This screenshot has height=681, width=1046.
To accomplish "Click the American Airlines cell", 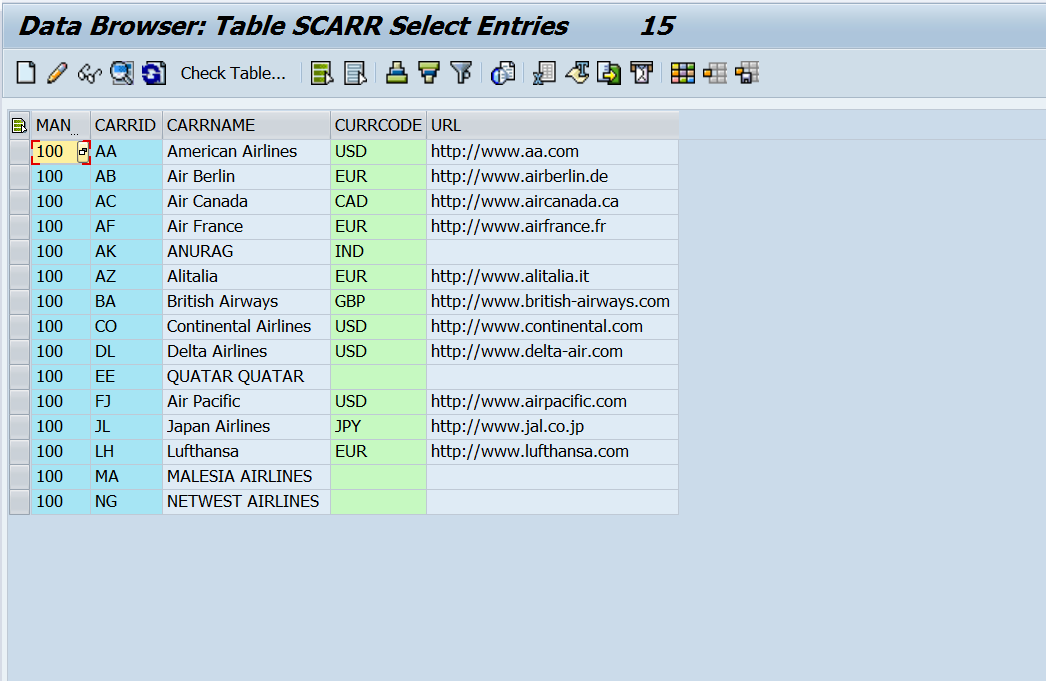I will [246, 151].
